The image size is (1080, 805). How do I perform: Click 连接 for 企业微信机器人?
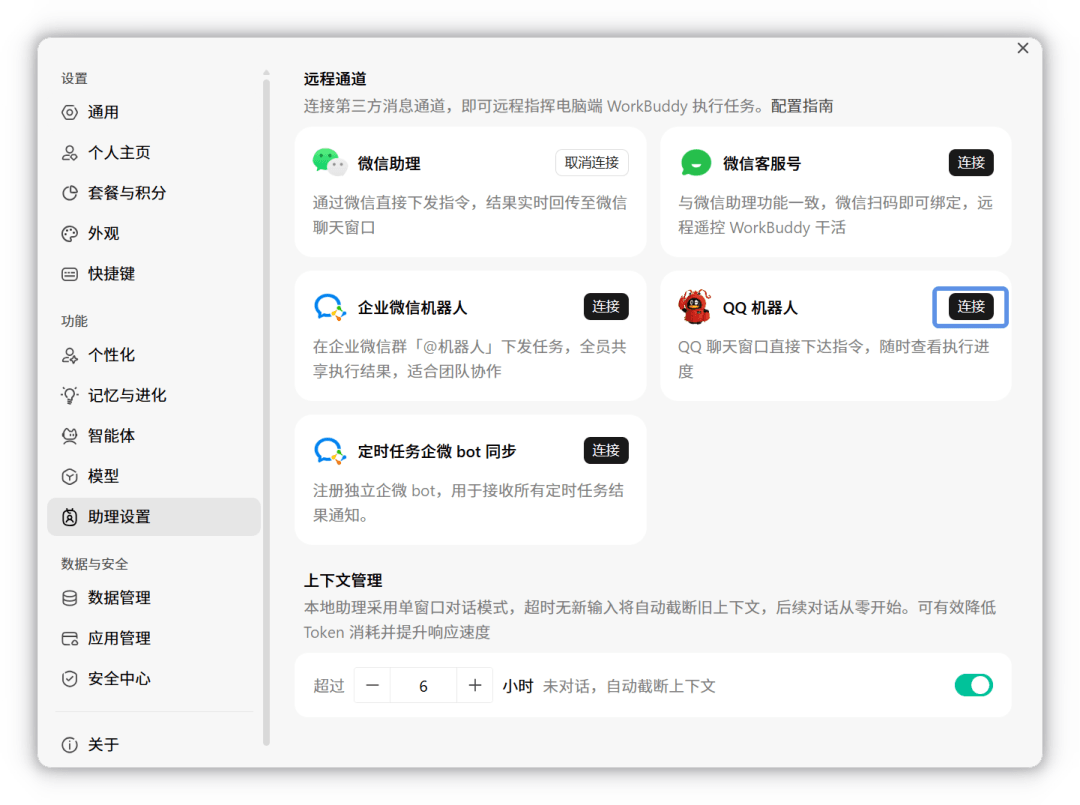click(605, 306)
